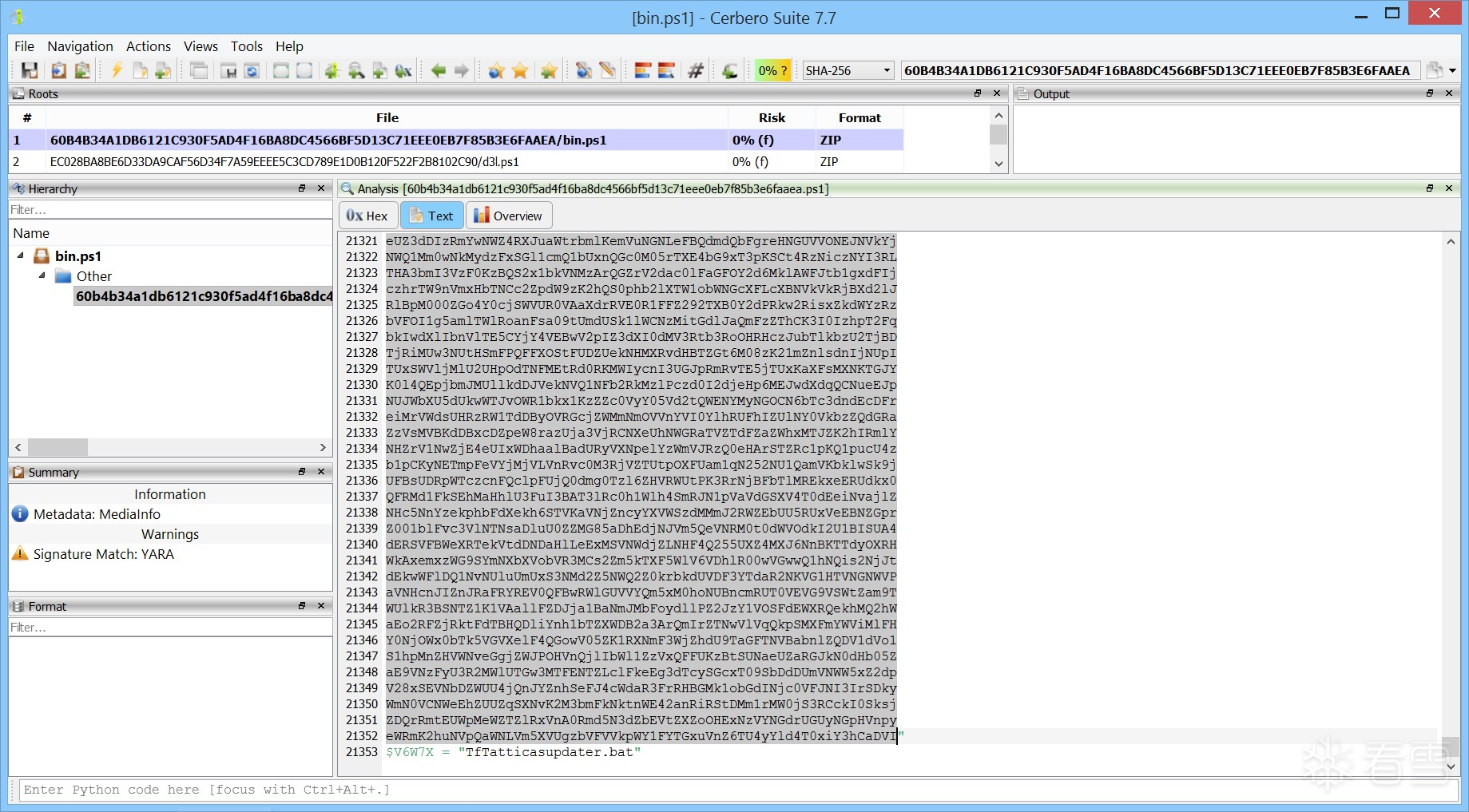Click the Hierarchy horizontal scrollbar thumb
This screenshot has width=1469, height=812.
coord(58,447)
